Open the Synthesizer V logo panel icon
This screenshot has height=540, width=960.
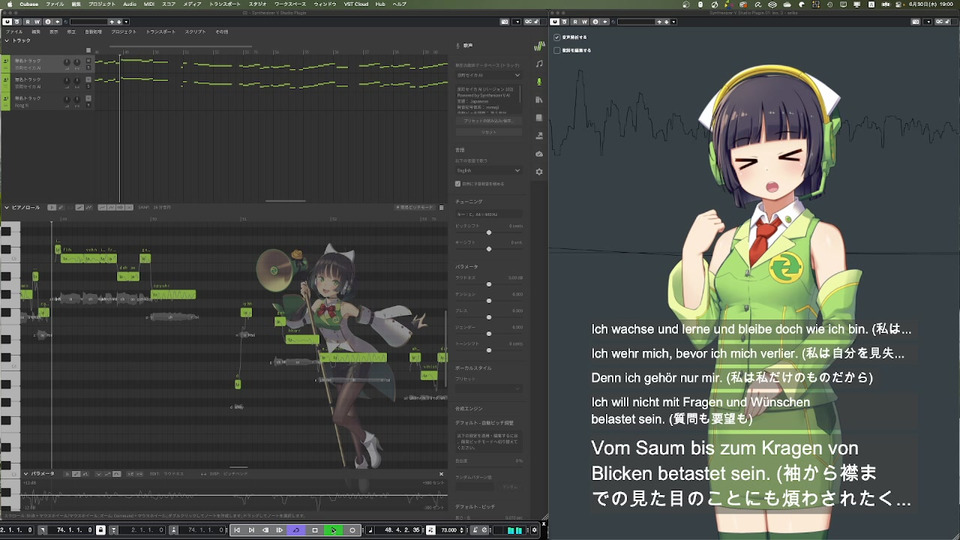(x=539, y=46)
